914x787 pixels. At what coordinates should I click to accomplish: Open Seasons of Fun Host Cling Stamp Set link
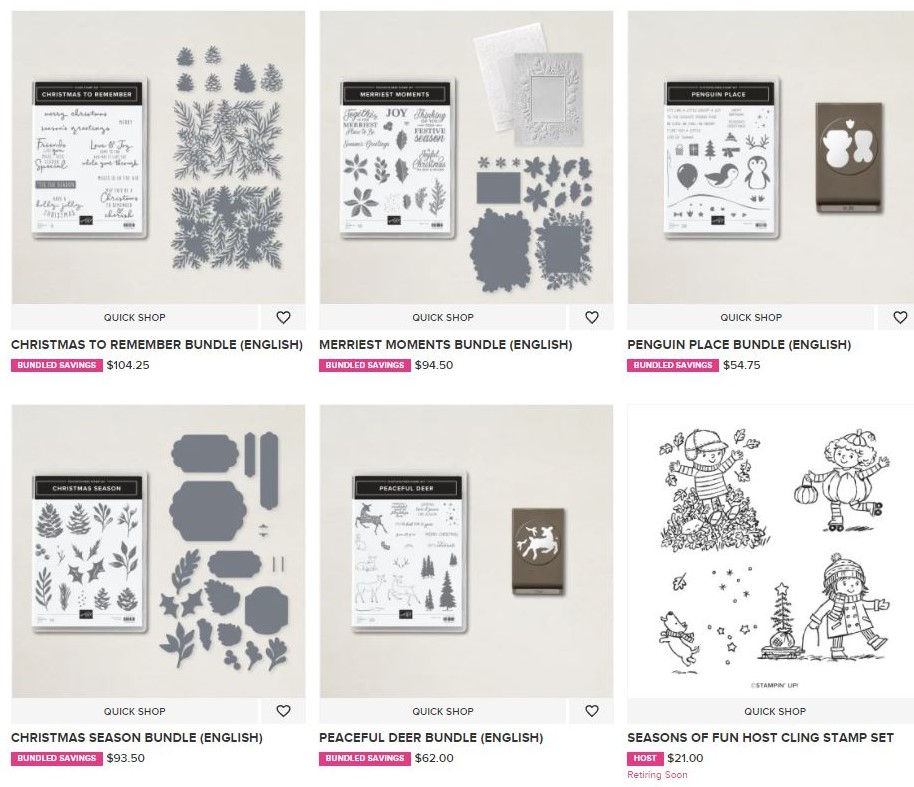760,737
